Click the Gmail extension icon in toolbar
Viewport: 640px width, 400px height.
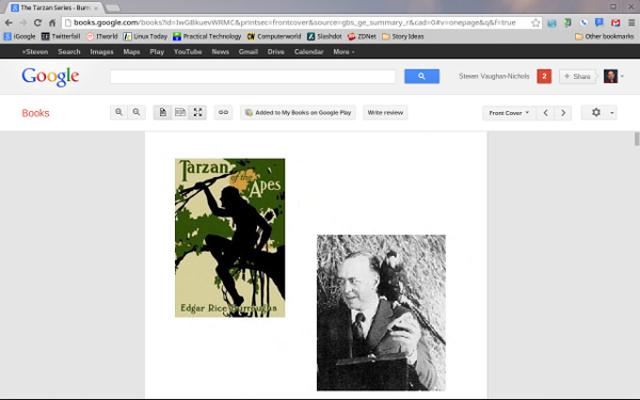616,23
